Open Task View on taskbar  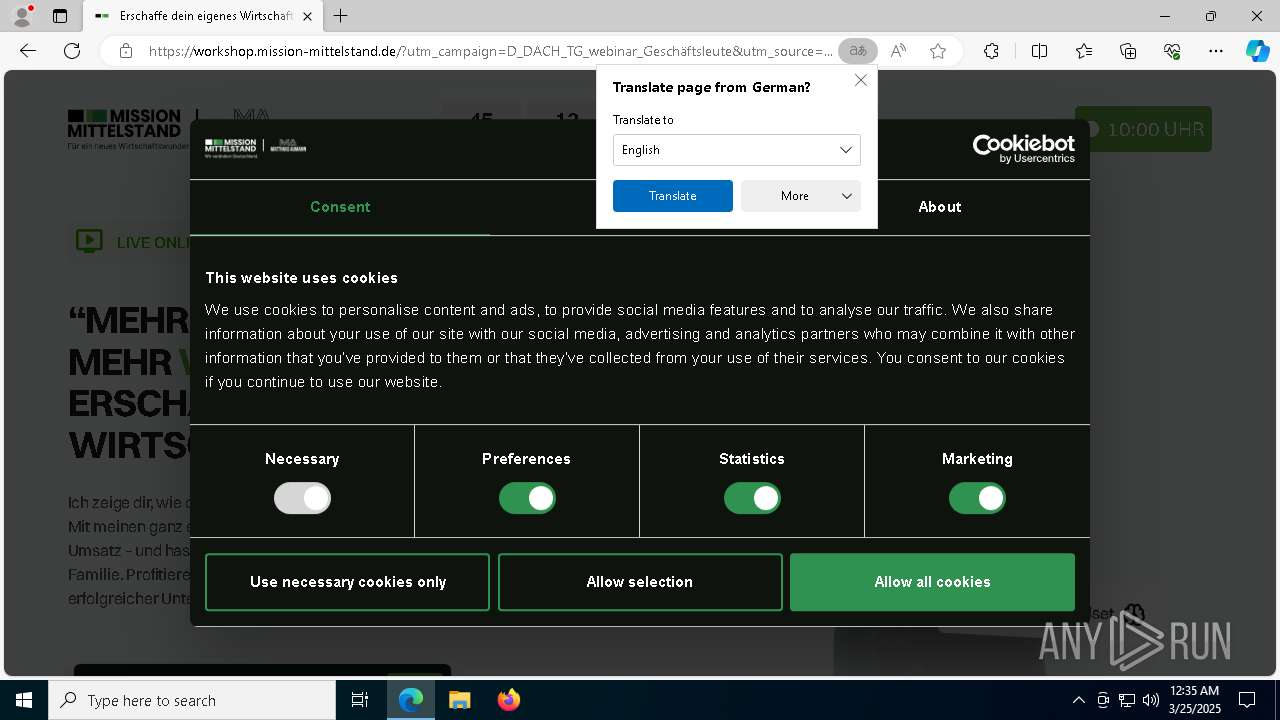pyautogui.click(x=360, y=700)
